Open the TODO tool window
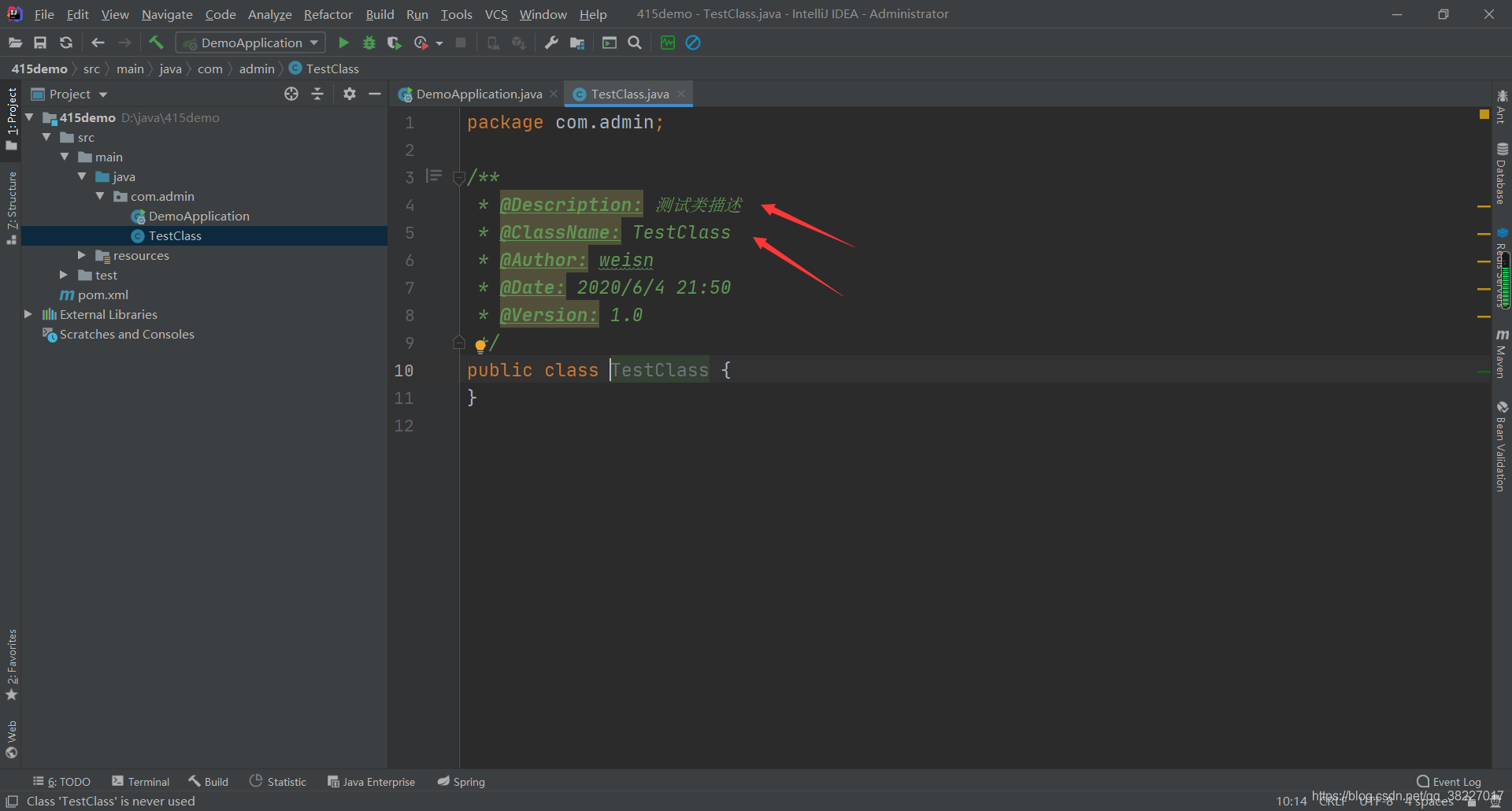This screenshot has height=811, width=1512. pos(61,782)
